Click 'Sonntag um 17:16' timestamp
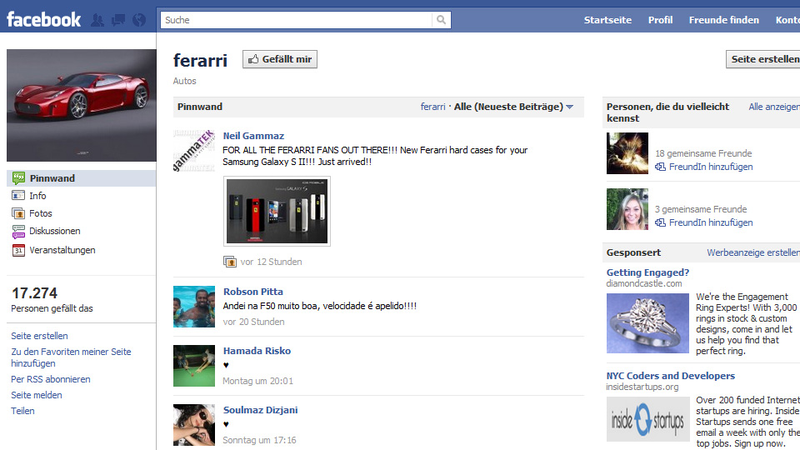800x450 pixels. pos(259,440)
